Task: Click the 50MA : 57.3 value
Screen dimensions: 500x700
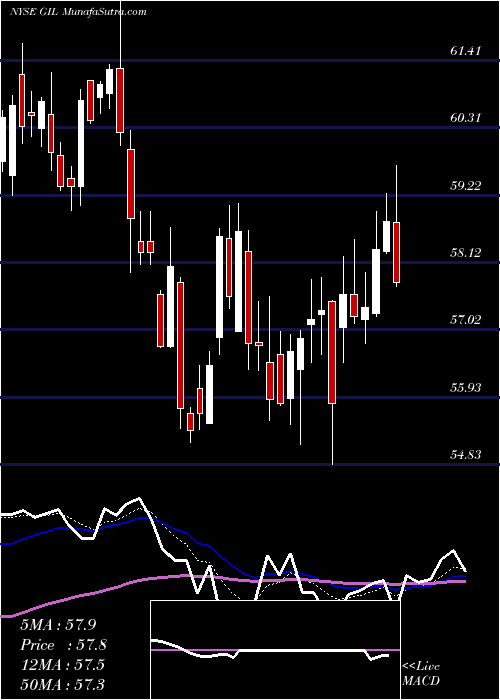Action: [x=63, y=684]
